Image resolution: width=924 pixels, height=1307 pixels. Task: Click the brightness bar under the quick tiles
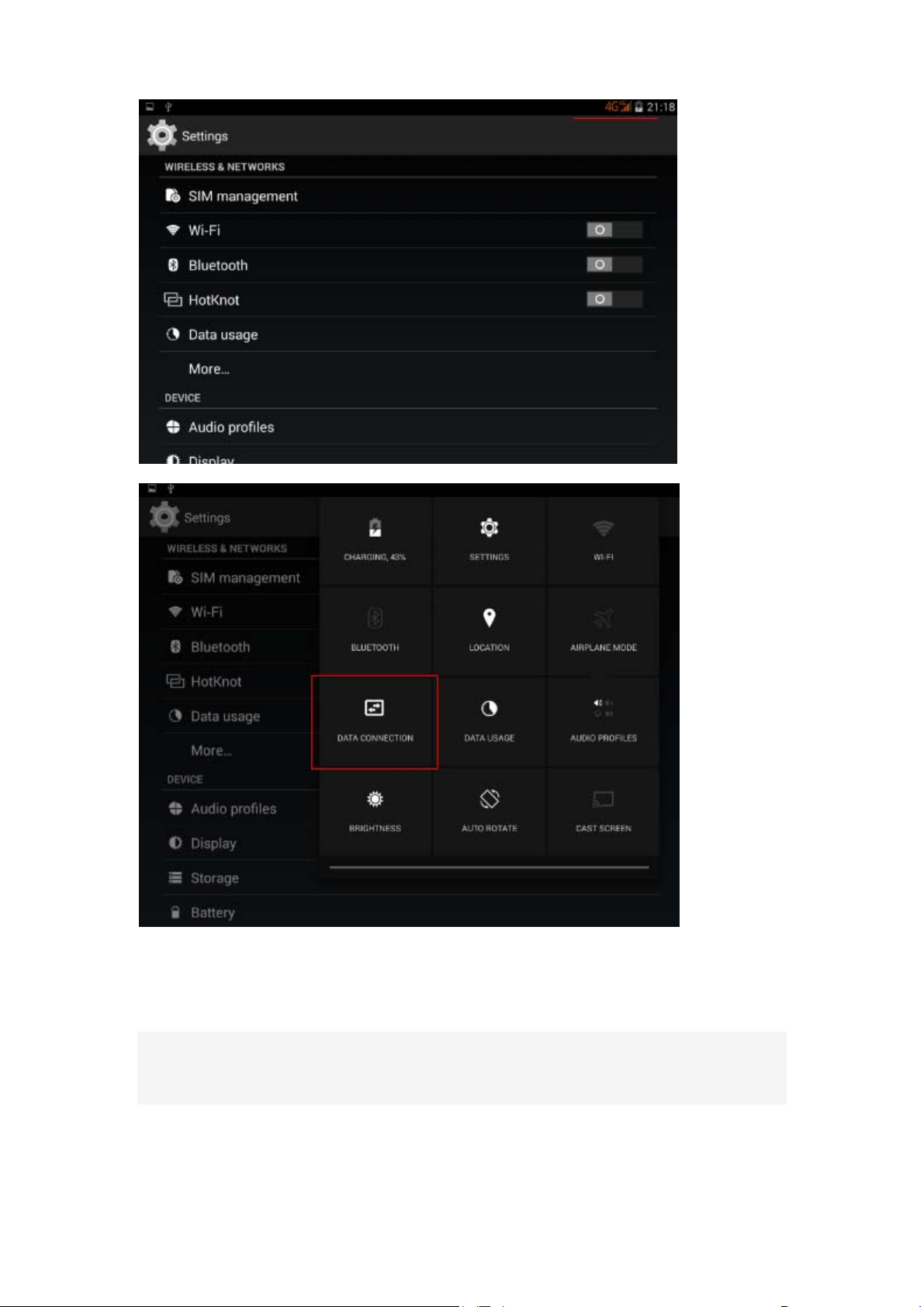click(x=489, y=867)
